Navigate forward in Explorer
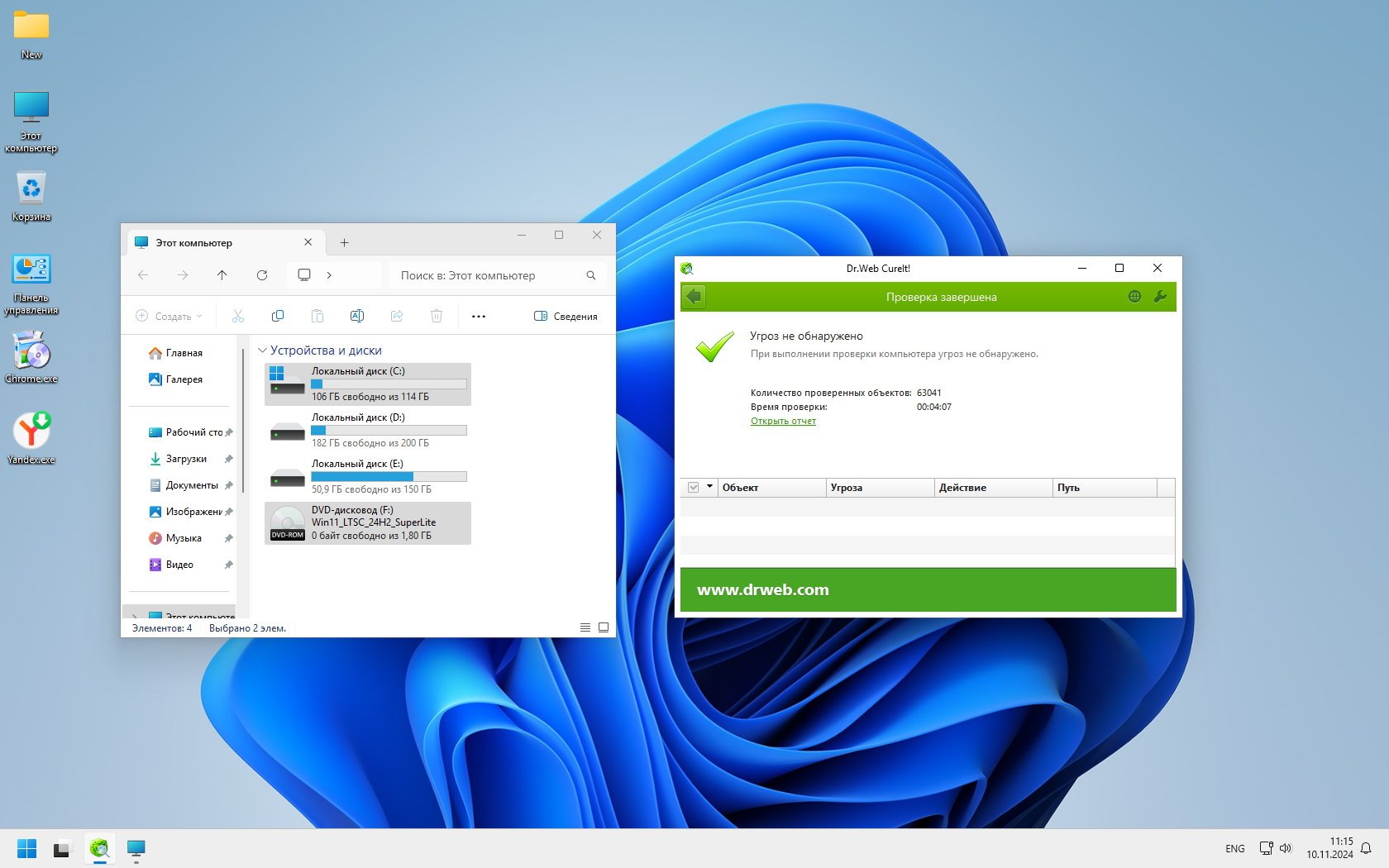Viewport: 1389px width, 868px height. (x=183, y=275)
